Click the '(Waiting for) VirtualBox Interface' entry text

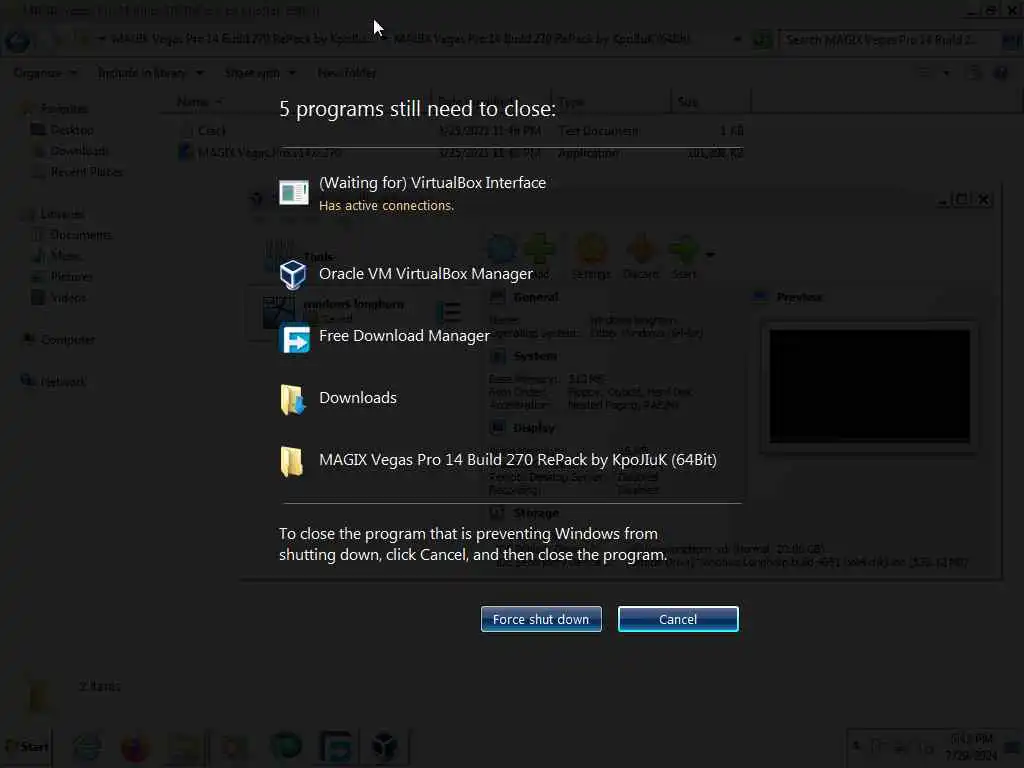coord(432,183)
